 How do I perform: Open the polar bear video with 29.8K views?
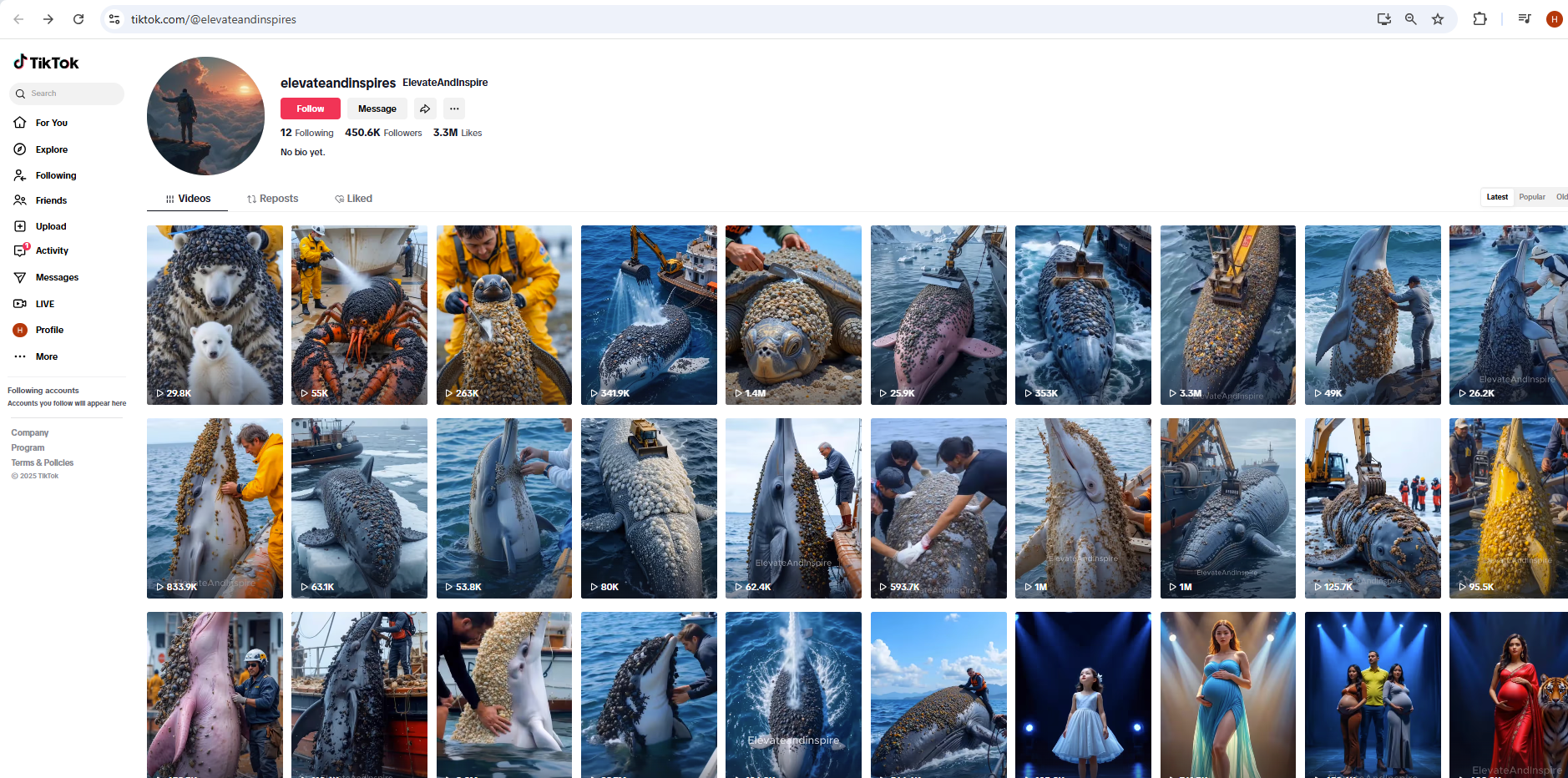[x=215, y=315]
